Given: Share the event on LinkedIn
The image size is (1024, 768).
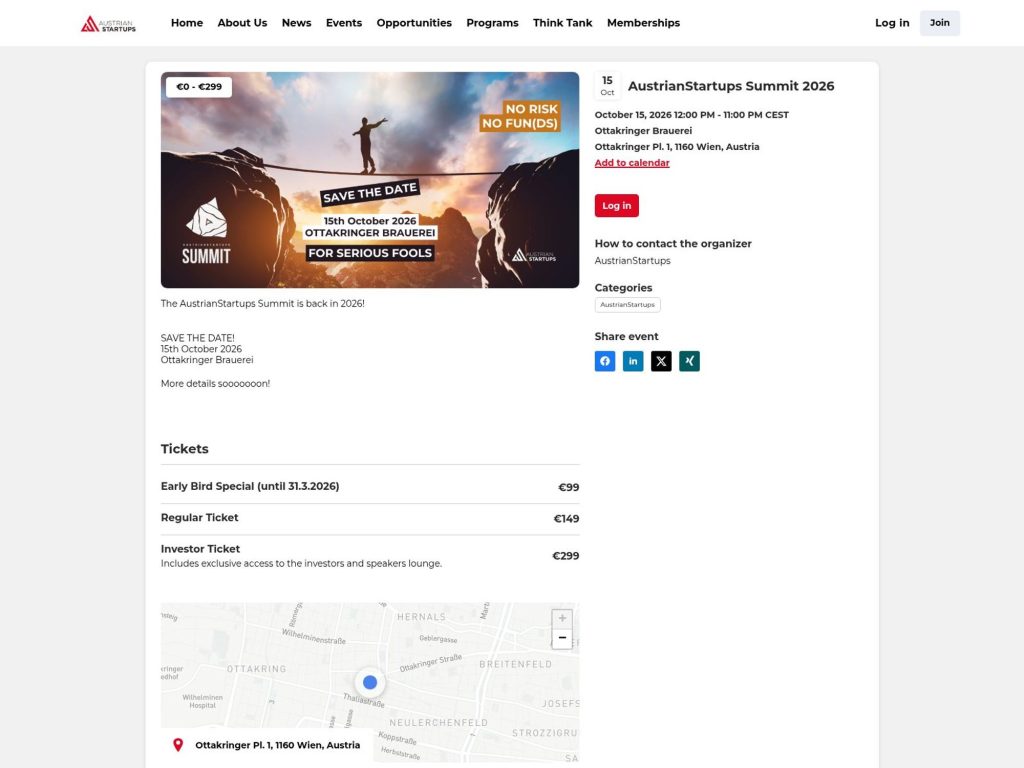Looking at the screenshot, I should coord(633,361).
